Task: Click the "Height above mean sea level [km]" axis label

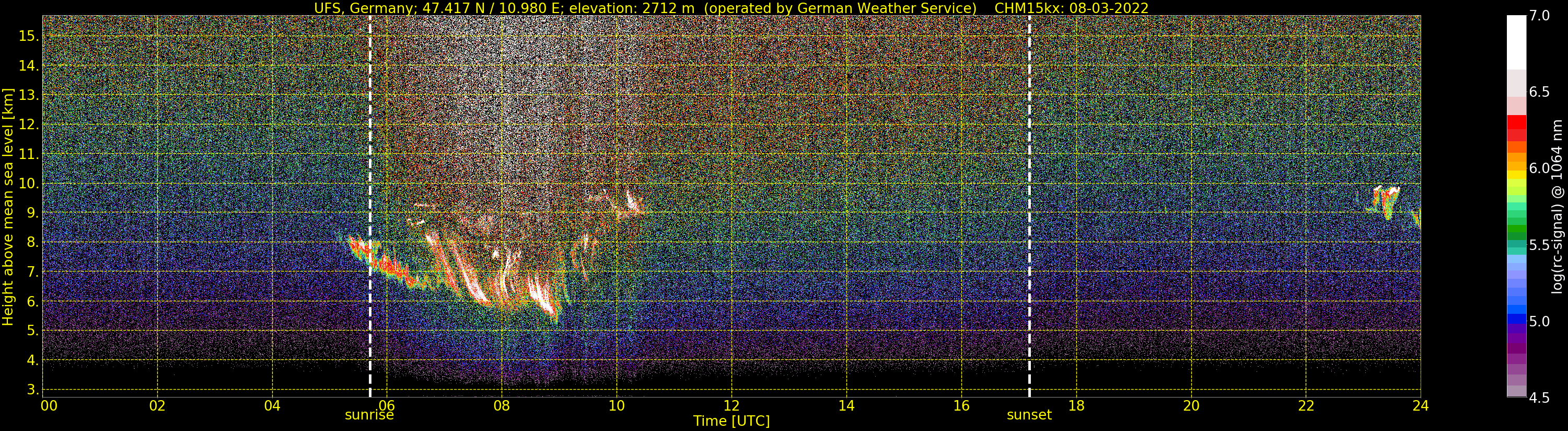Action: [x=8, y=207]
